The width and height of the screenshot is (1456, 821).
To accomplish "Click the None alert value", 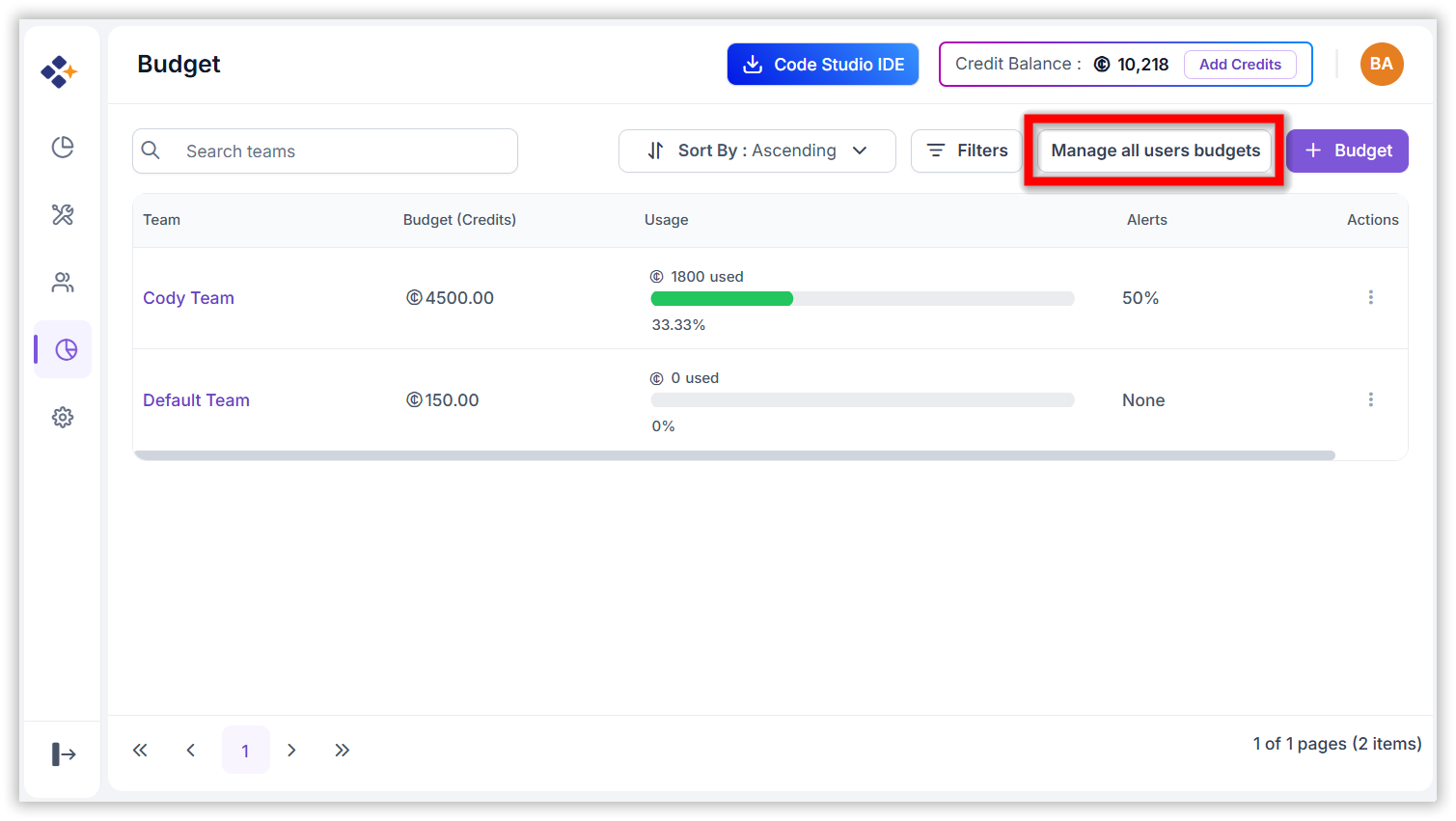I will (x=1143, y=400).
